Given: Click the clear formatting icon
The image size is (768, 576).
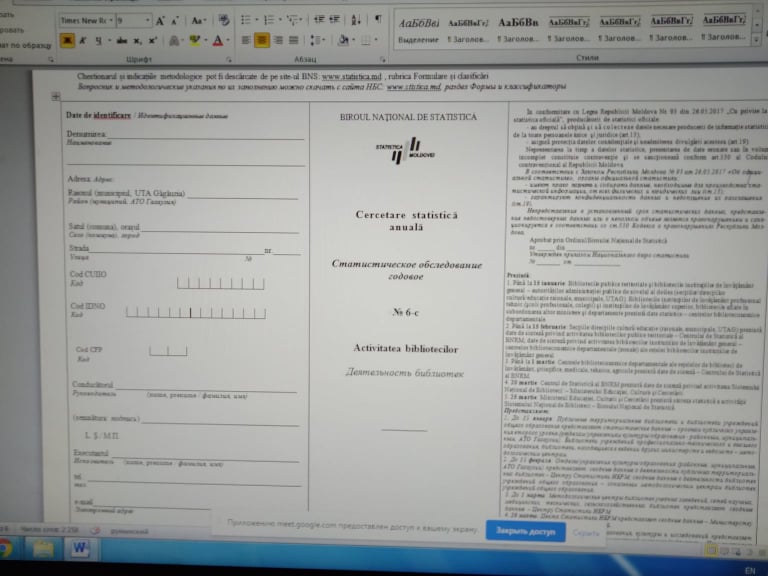Looking at the screenshot, I should tap(223, 20).
